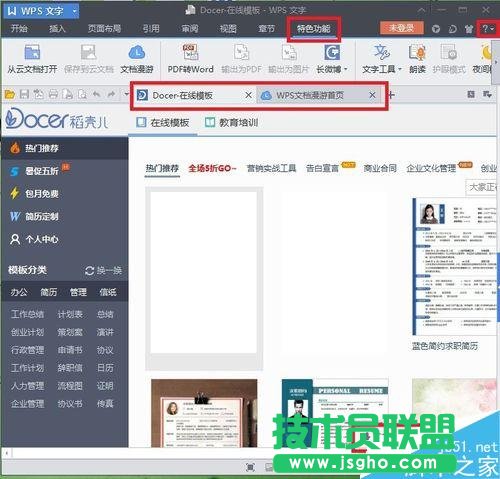Click the 换一换 refresh categories icon
This screenshot has width=500, height=479.
coord(89,271)
